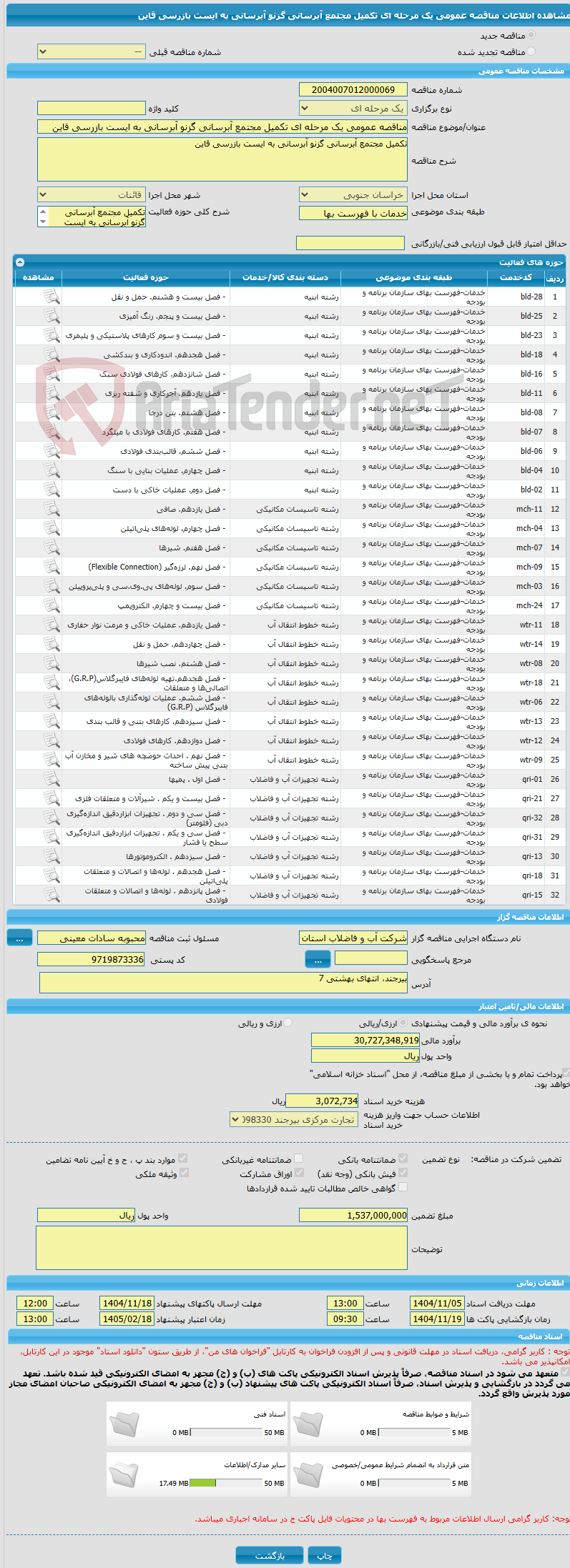Toggle the property deed (وثیقه ملکی) checkbox

point(184,1173)
